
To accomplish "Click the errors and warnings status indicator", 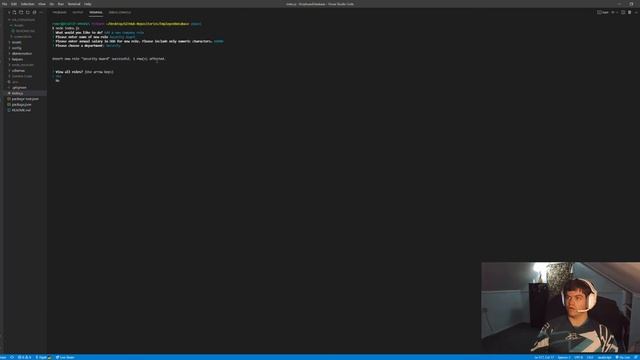I will click(x=24, y=358).
